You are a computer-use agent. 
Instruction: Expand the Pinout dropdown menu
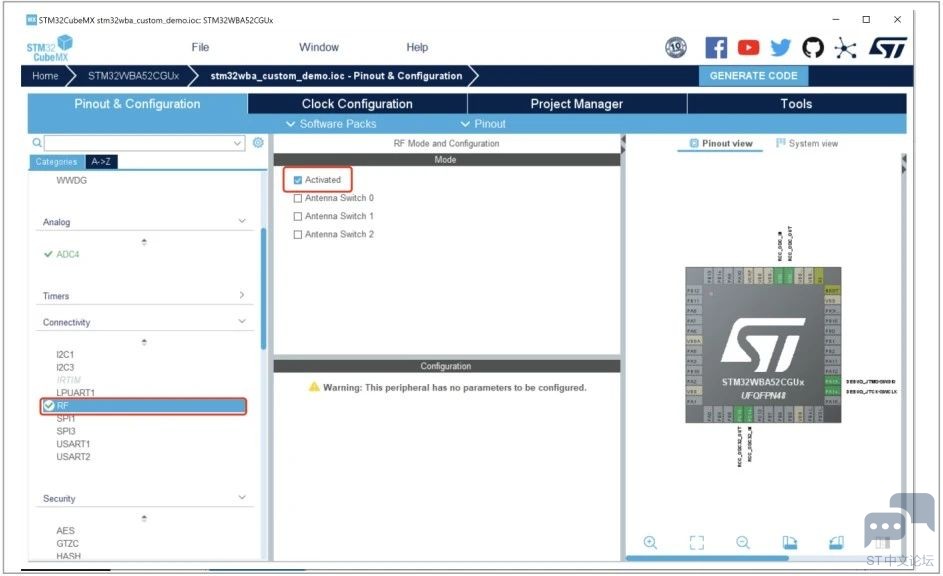coord(483,124)
